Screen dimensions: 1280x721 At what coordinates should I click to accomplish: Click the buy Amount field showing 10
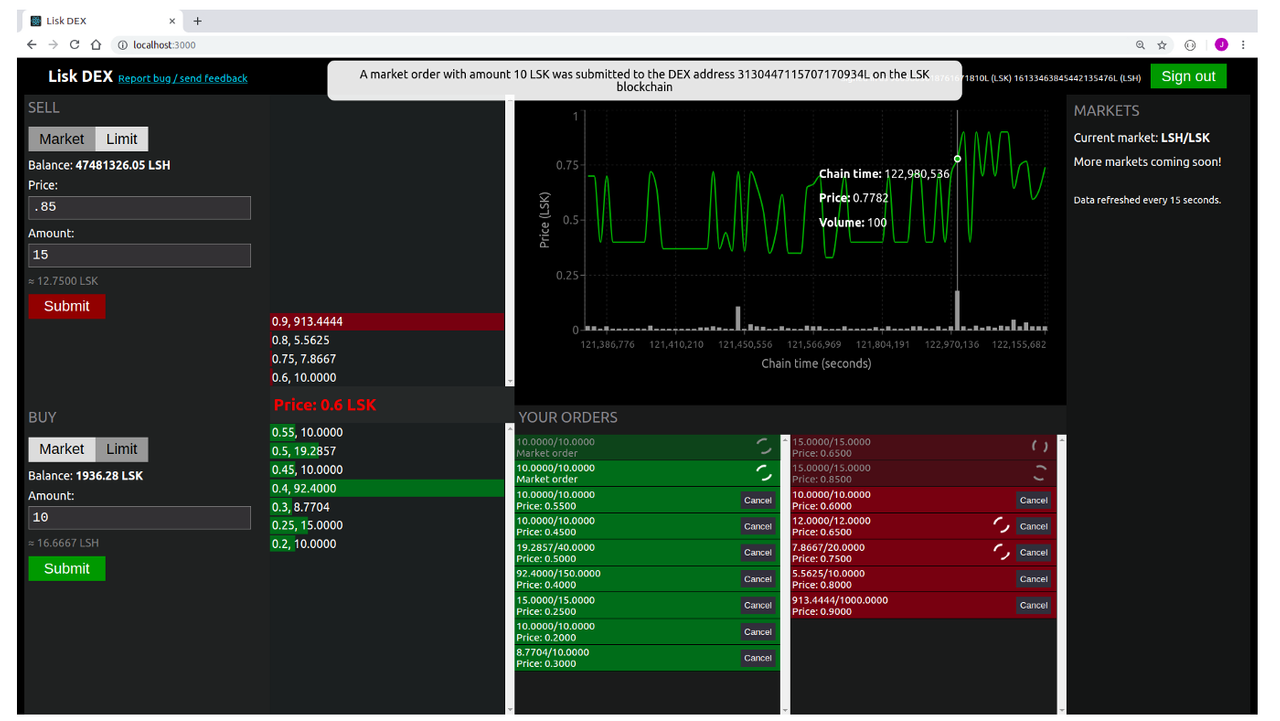tap(139, 517)
